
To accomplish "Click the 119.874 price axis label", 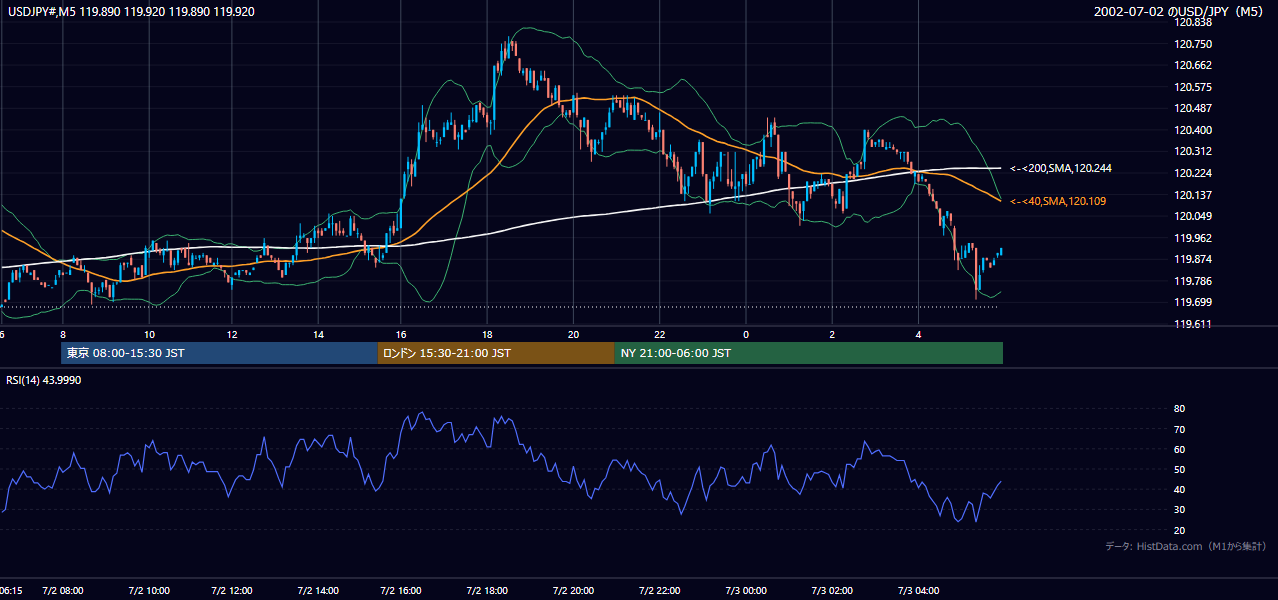I will [x=1194, y=259].
